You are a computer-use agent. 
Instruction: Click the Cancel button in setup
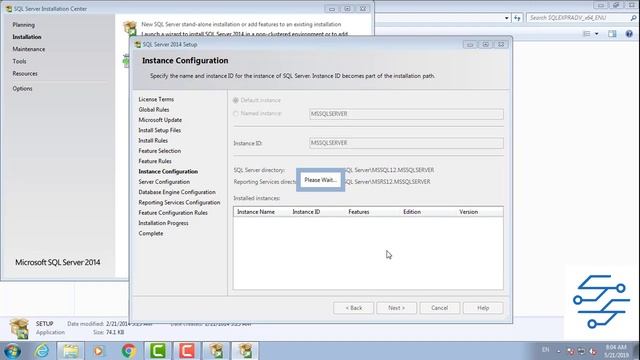[x=440, y=308]
